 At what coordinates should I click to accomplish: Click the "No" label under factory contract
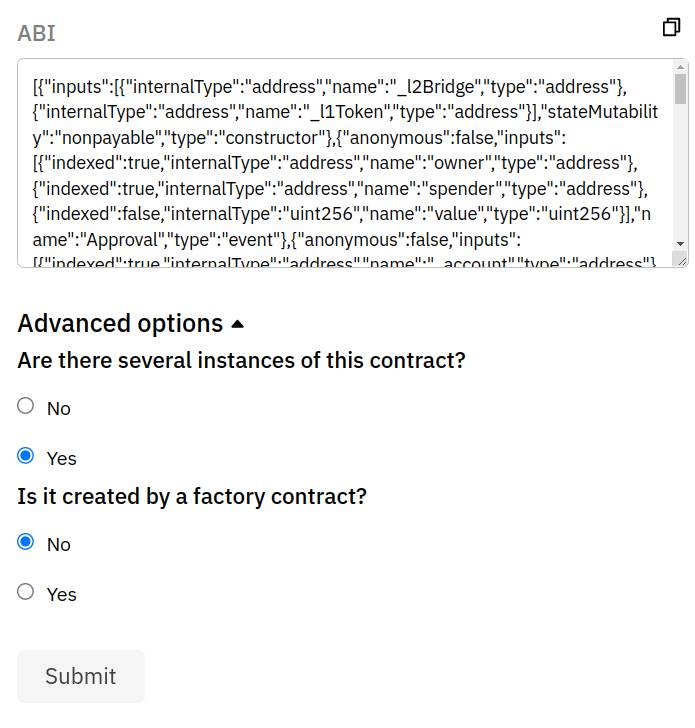(x=58, y=545)
